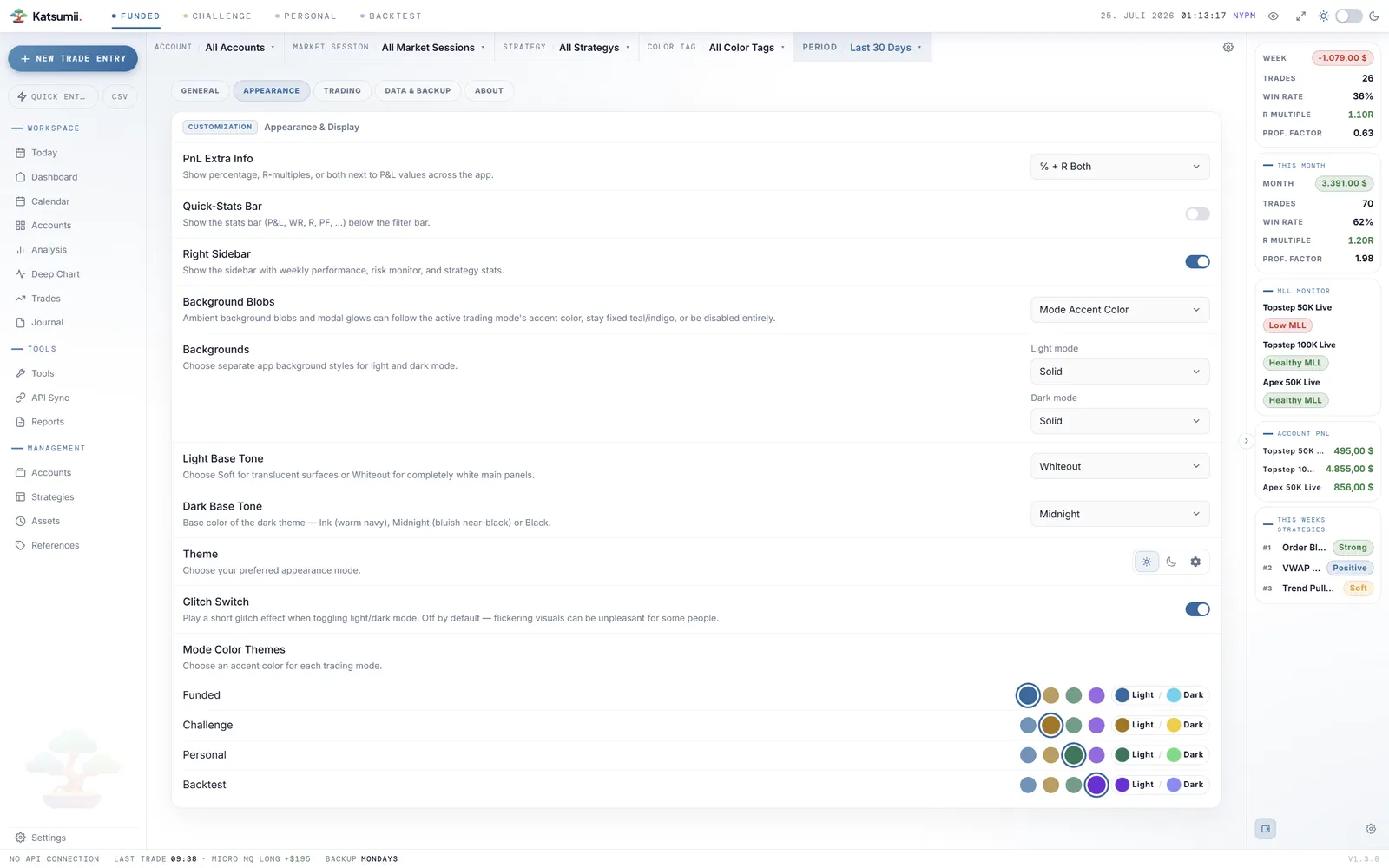Select the light sun theme option
Viewport: 1389px width, 868px height.
click(1147, 562)
